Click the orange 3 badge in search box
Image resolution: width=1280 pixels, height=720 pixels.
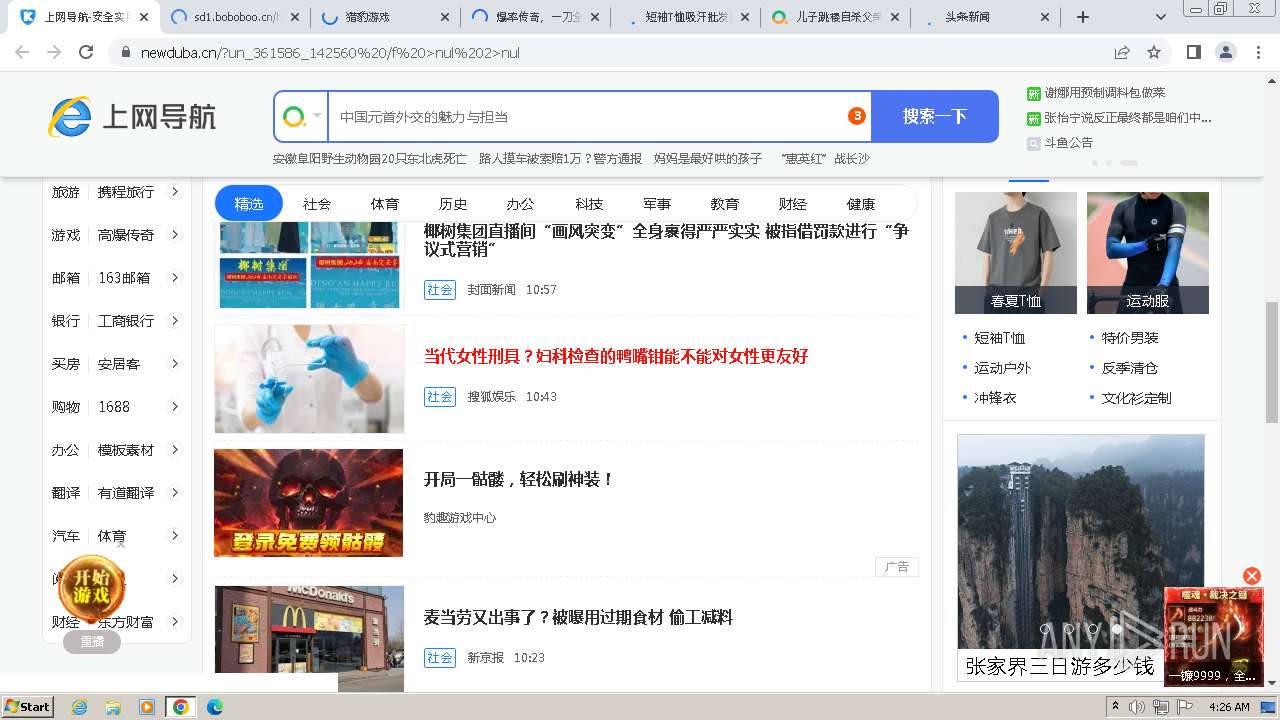(x=856, y=116)
